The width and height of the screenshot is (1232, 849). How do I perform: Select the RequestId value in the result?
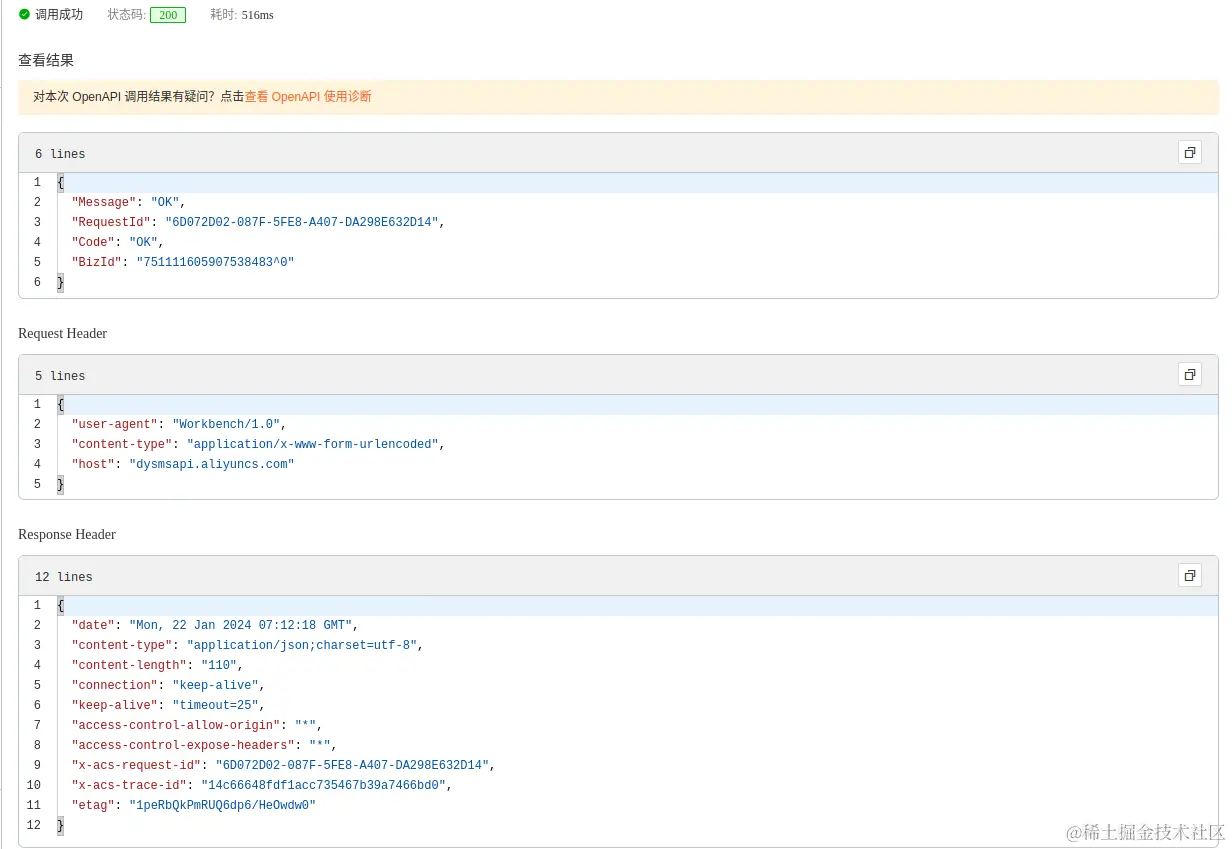coord(302,222)
